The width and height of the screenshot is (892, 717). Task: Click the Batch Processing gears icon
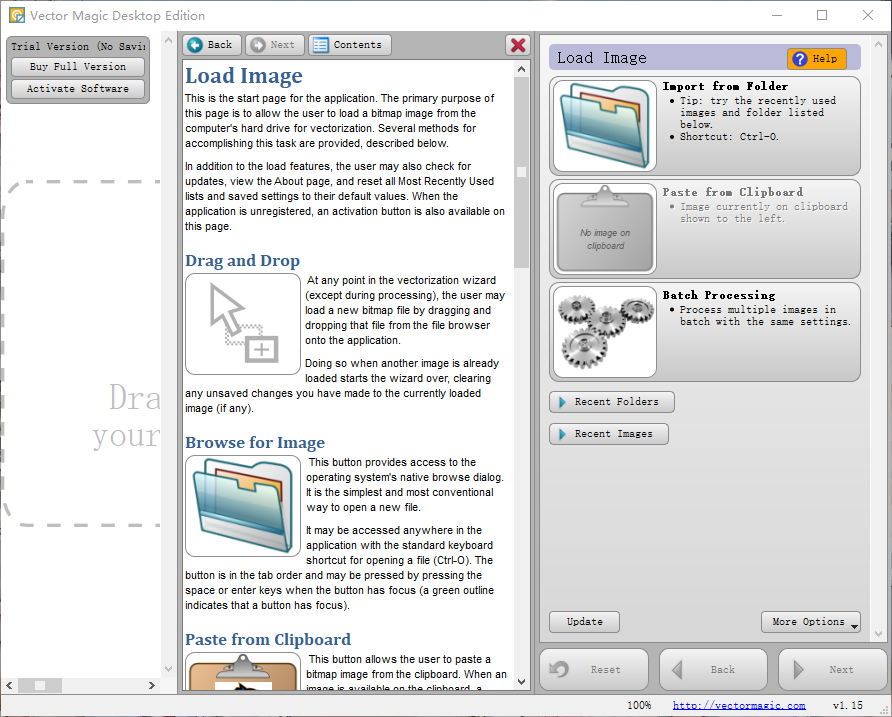click(604, 332)
